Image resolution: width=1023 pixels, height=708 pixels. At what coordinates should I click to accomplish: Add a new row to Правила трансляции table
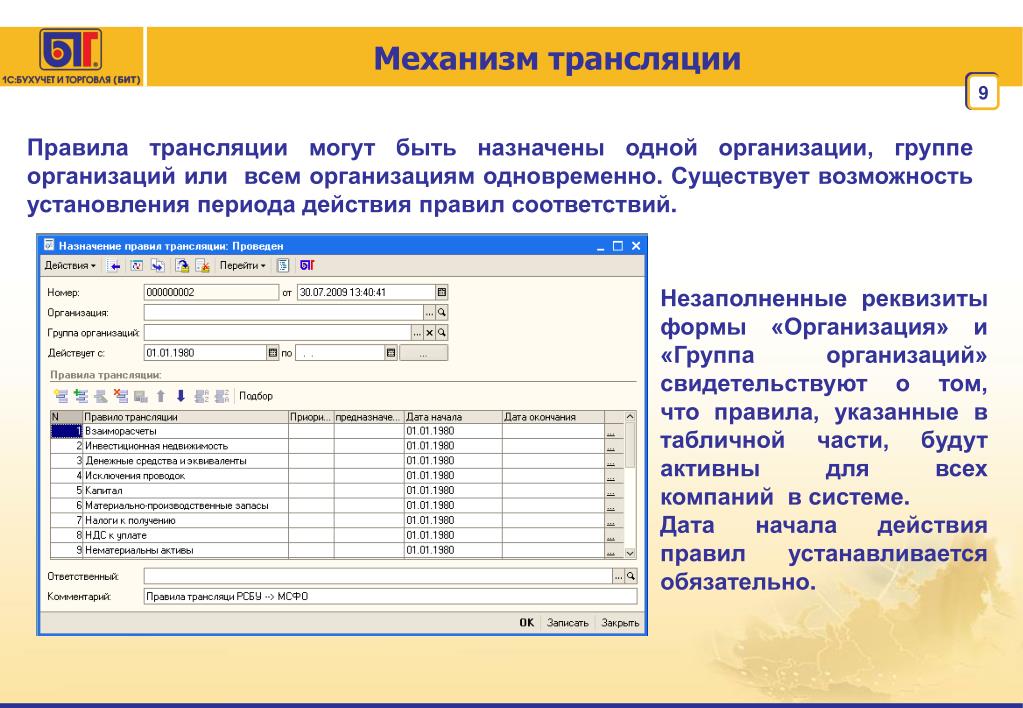[61, 396]
